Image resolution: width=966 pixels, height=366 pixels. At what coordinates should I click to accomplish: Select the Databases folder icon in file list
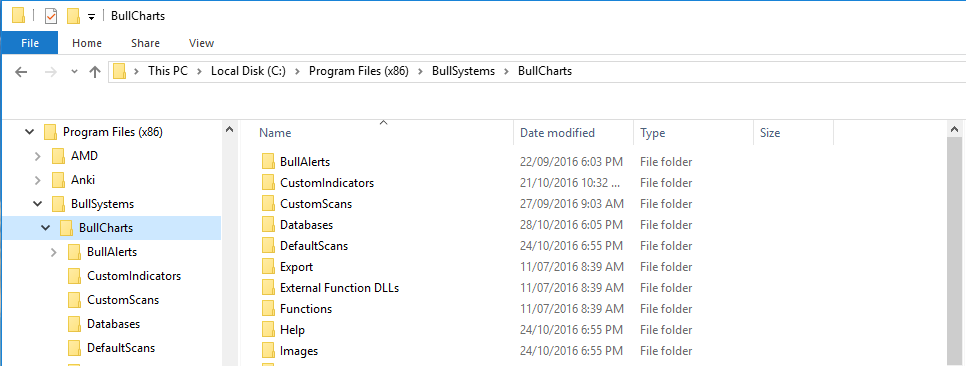click(268, 225)
